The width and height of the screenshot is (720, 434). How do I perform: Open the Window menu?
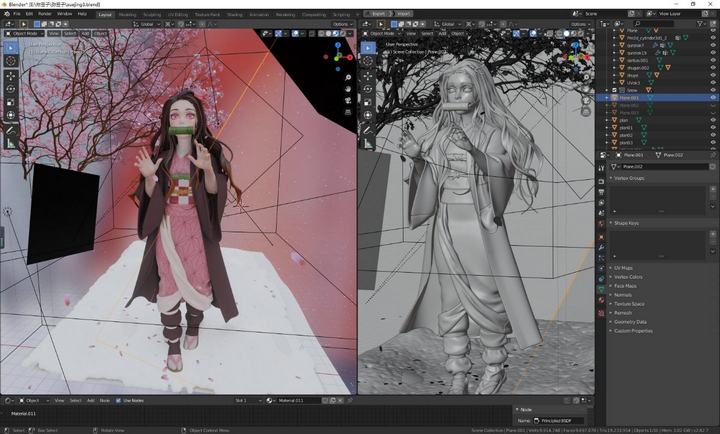64,14
